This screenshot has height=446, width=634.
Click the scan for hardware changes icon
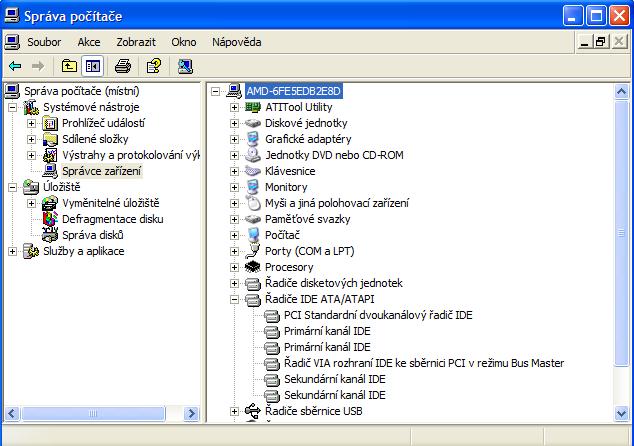point(185,66)
